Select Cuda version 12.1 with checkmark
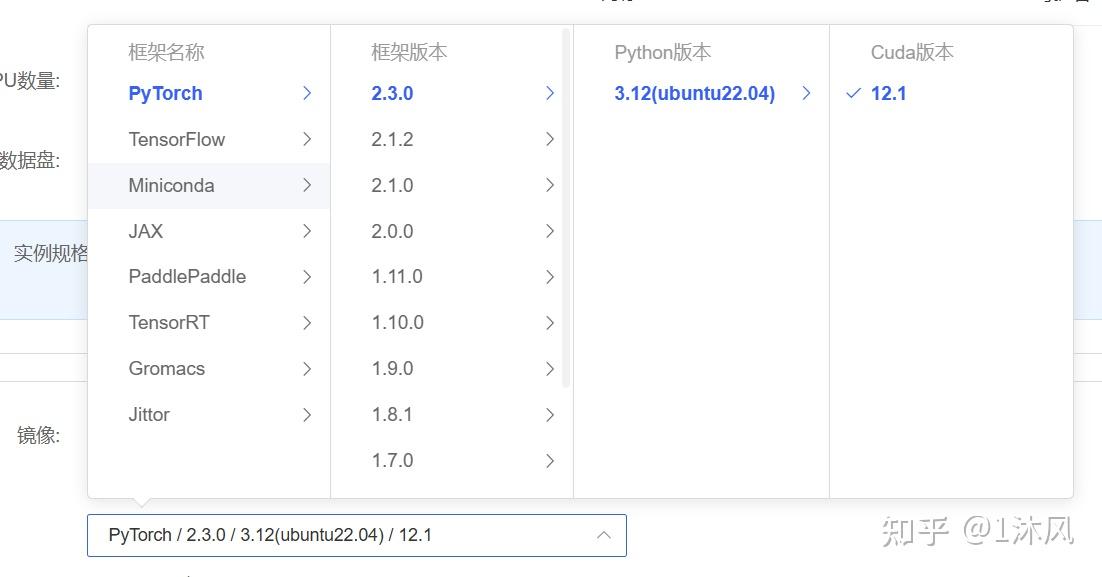1102x577 pixels. pyautogui.click(x=884, y=93)
